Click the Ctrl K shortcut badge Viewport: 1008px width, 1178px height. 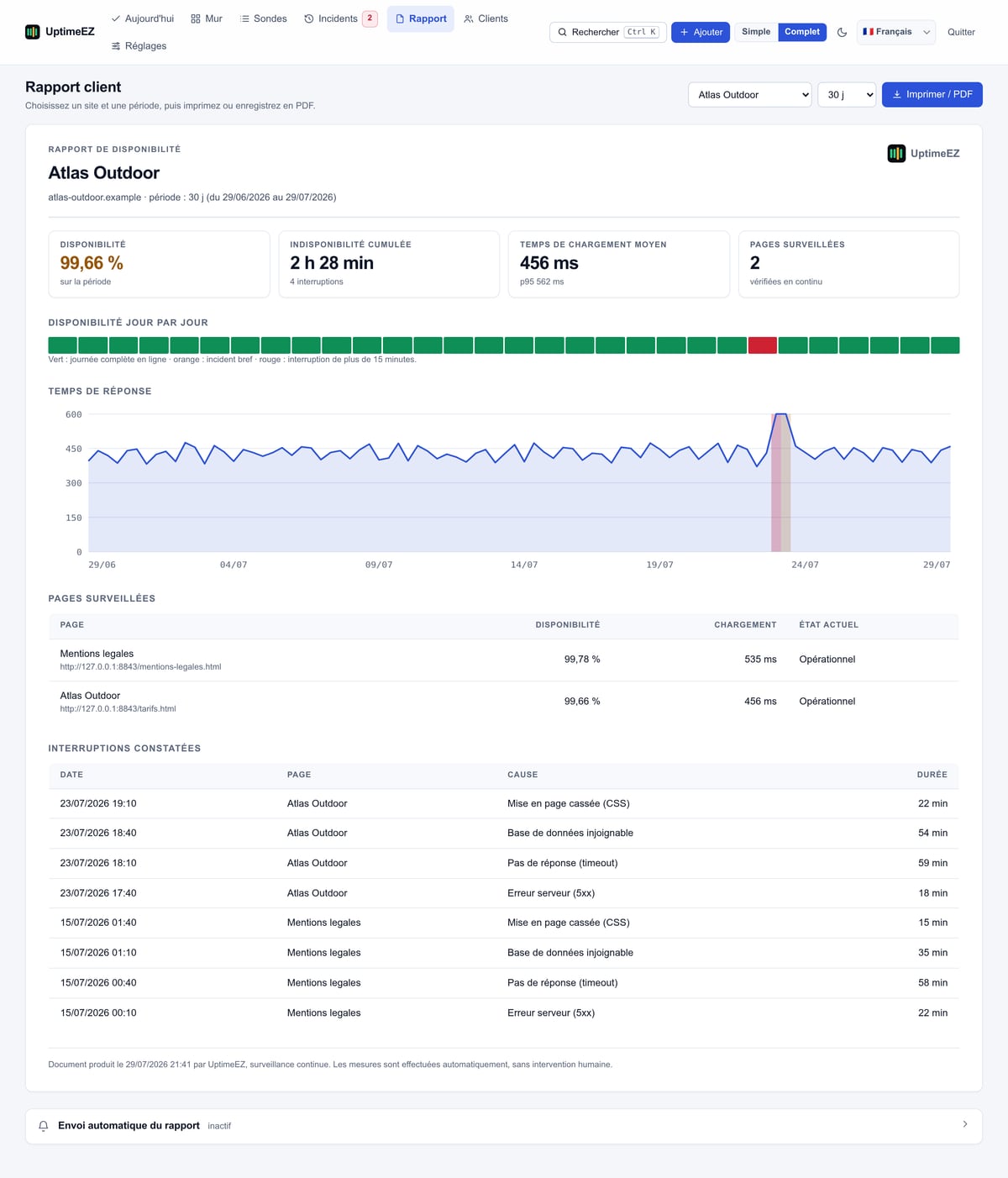click(642, 32)
